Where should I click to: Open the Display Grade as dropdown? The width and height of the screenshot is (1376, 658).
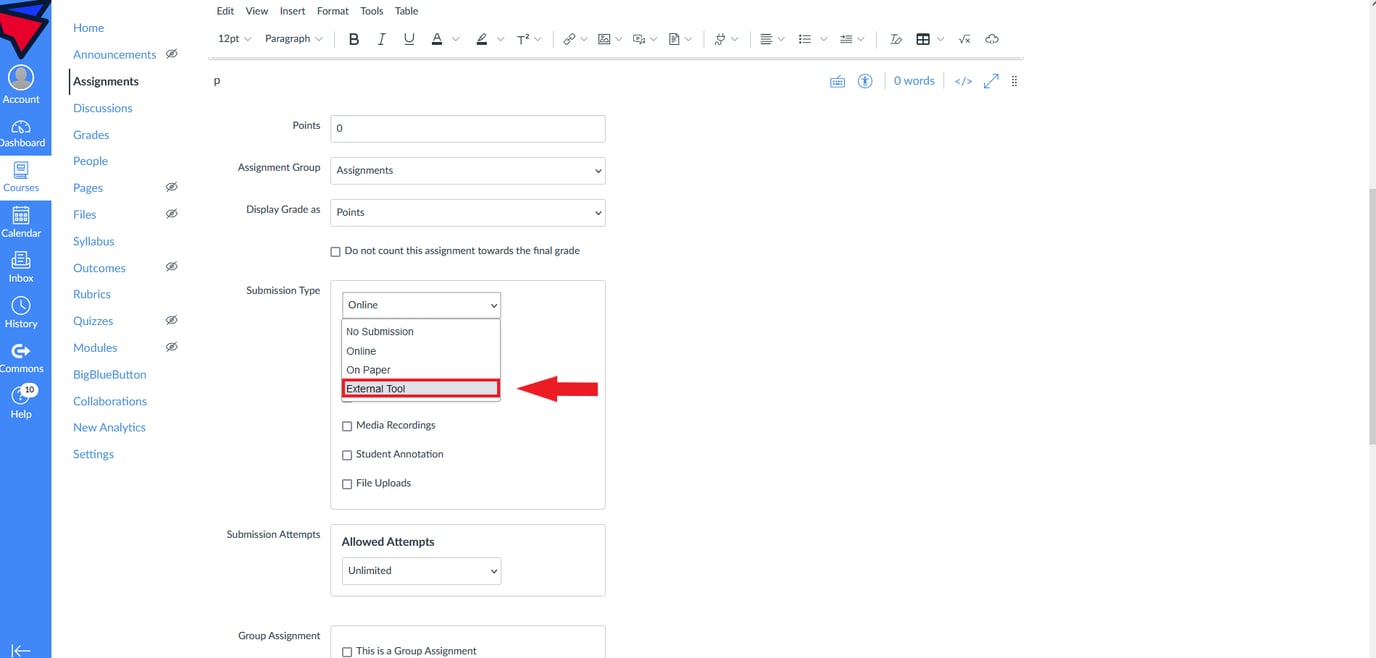pyautogui.click(x=467, y=212)
